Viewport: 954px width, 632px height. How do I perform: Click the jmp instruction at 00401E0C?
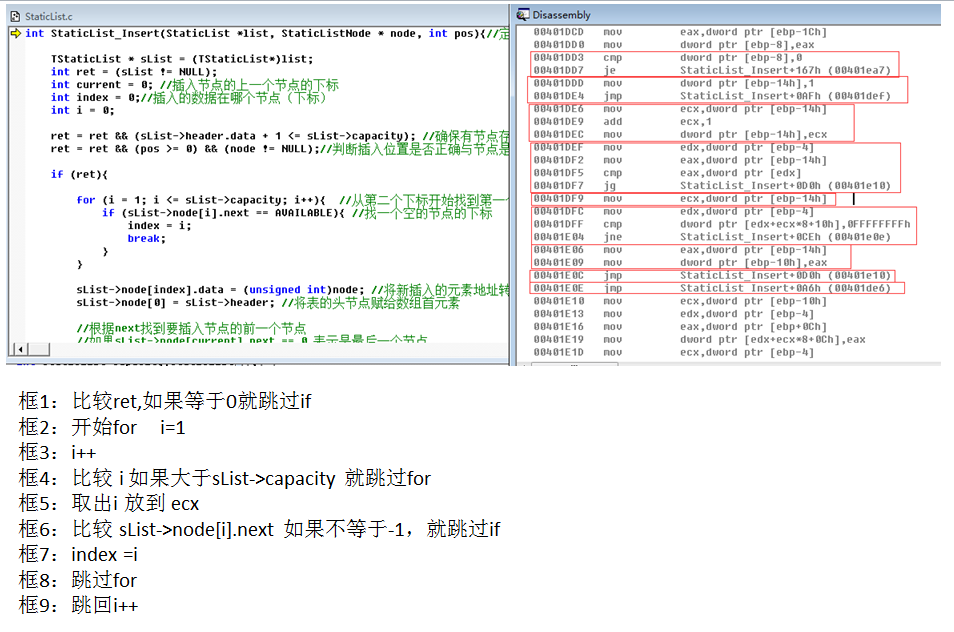[x=712, y=275]
